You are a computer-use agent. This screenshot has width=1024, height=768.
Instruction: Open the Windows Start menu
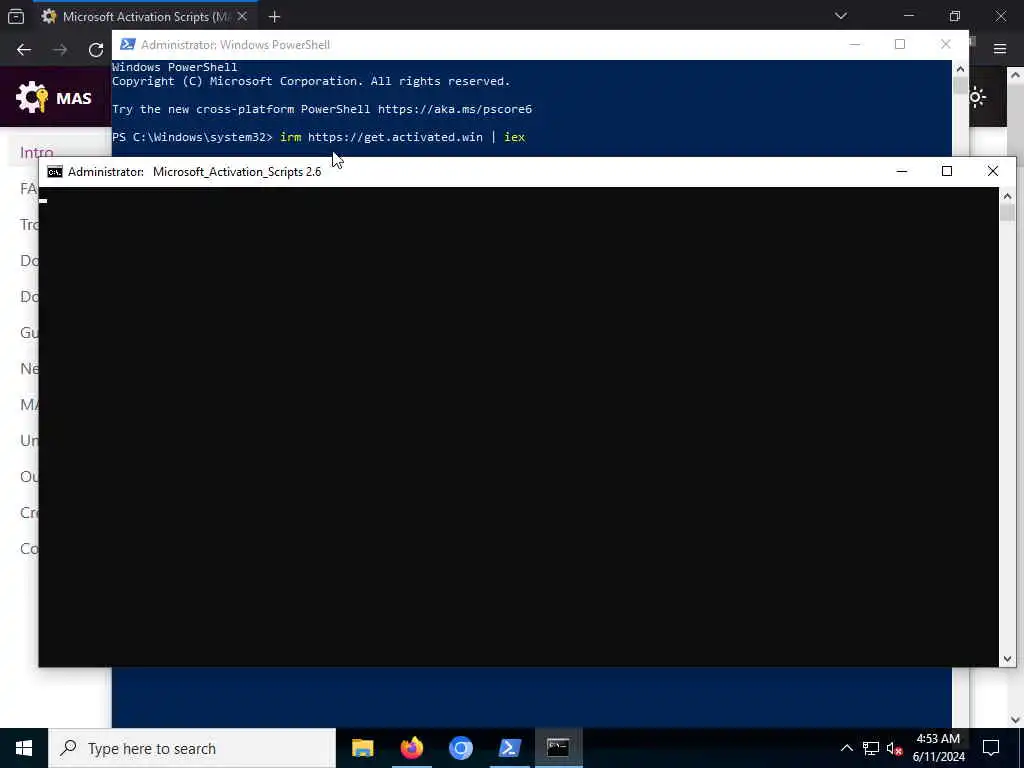24,748
